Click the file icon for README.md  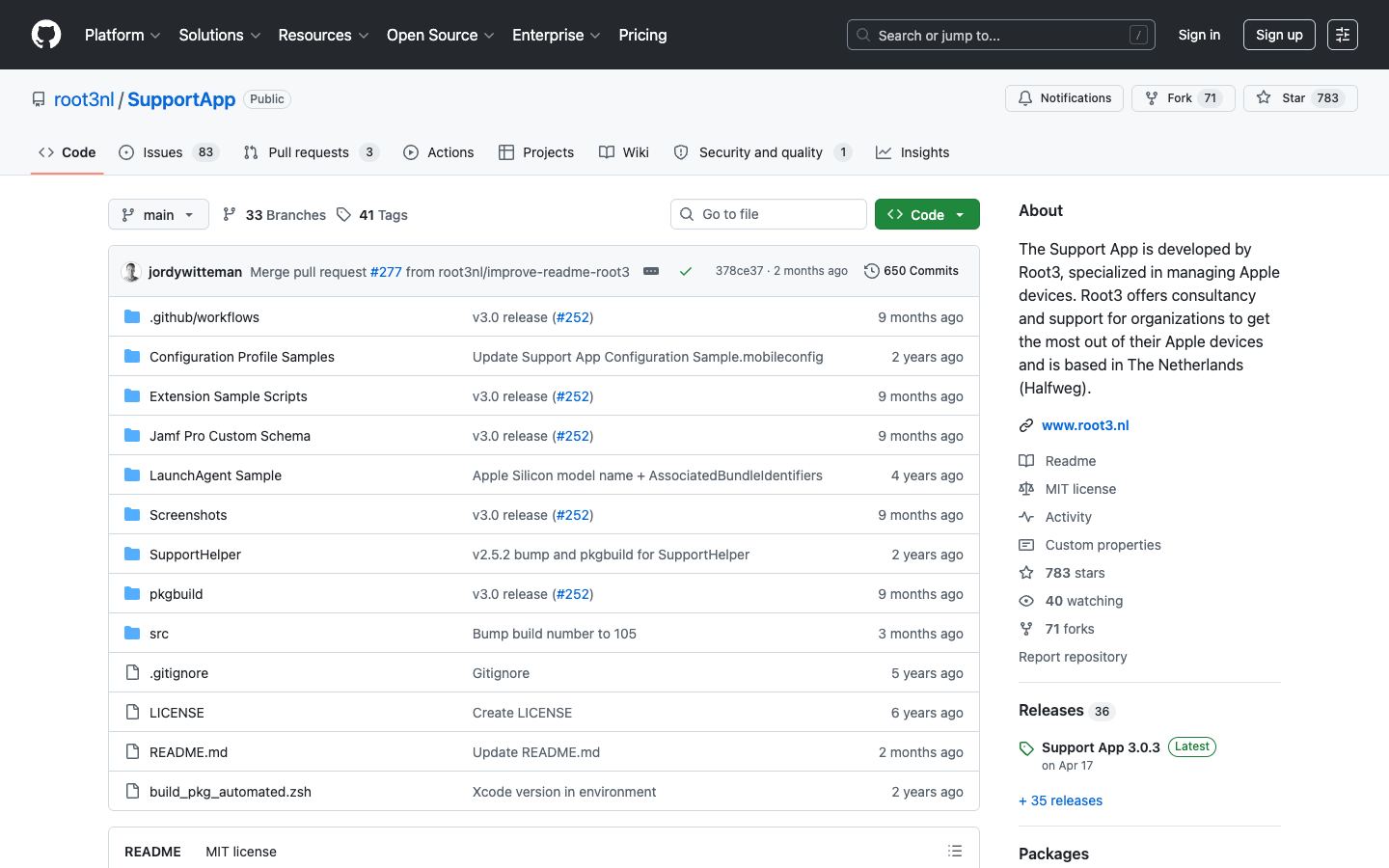tap(132, 752)
